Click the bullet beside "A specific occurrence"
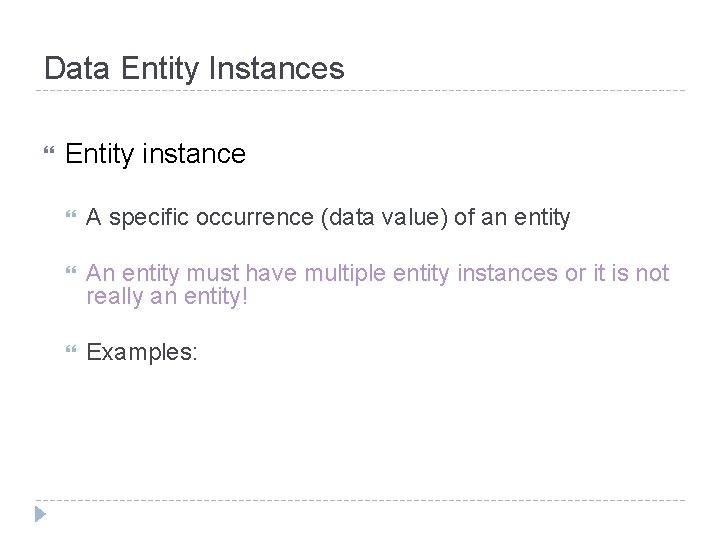720x540 pixels. (69, 217)
